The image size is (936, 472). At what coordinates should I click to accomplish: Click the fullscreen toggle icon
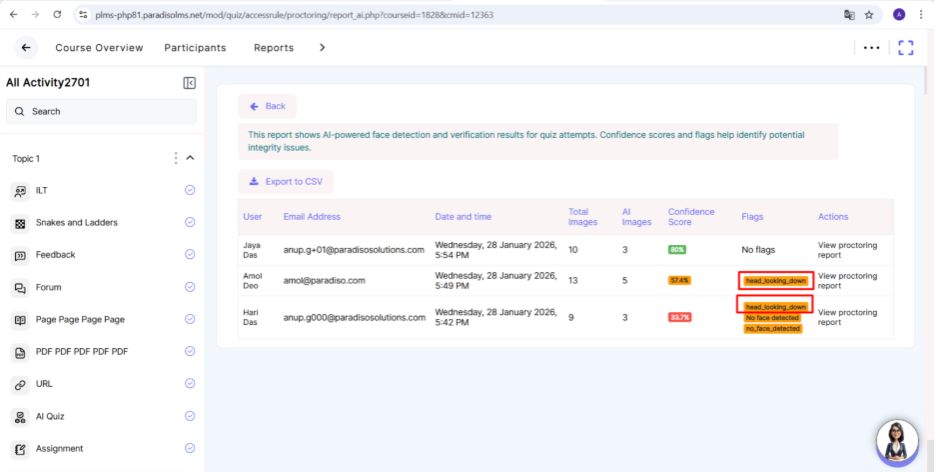[906, 47]
